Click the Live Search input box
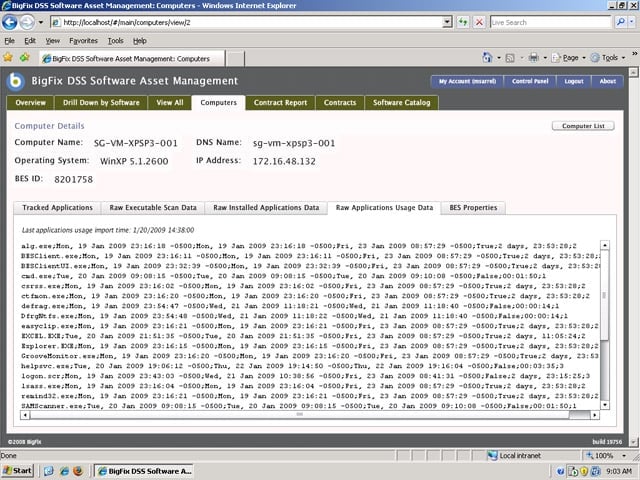 click(x=551, y=22)
